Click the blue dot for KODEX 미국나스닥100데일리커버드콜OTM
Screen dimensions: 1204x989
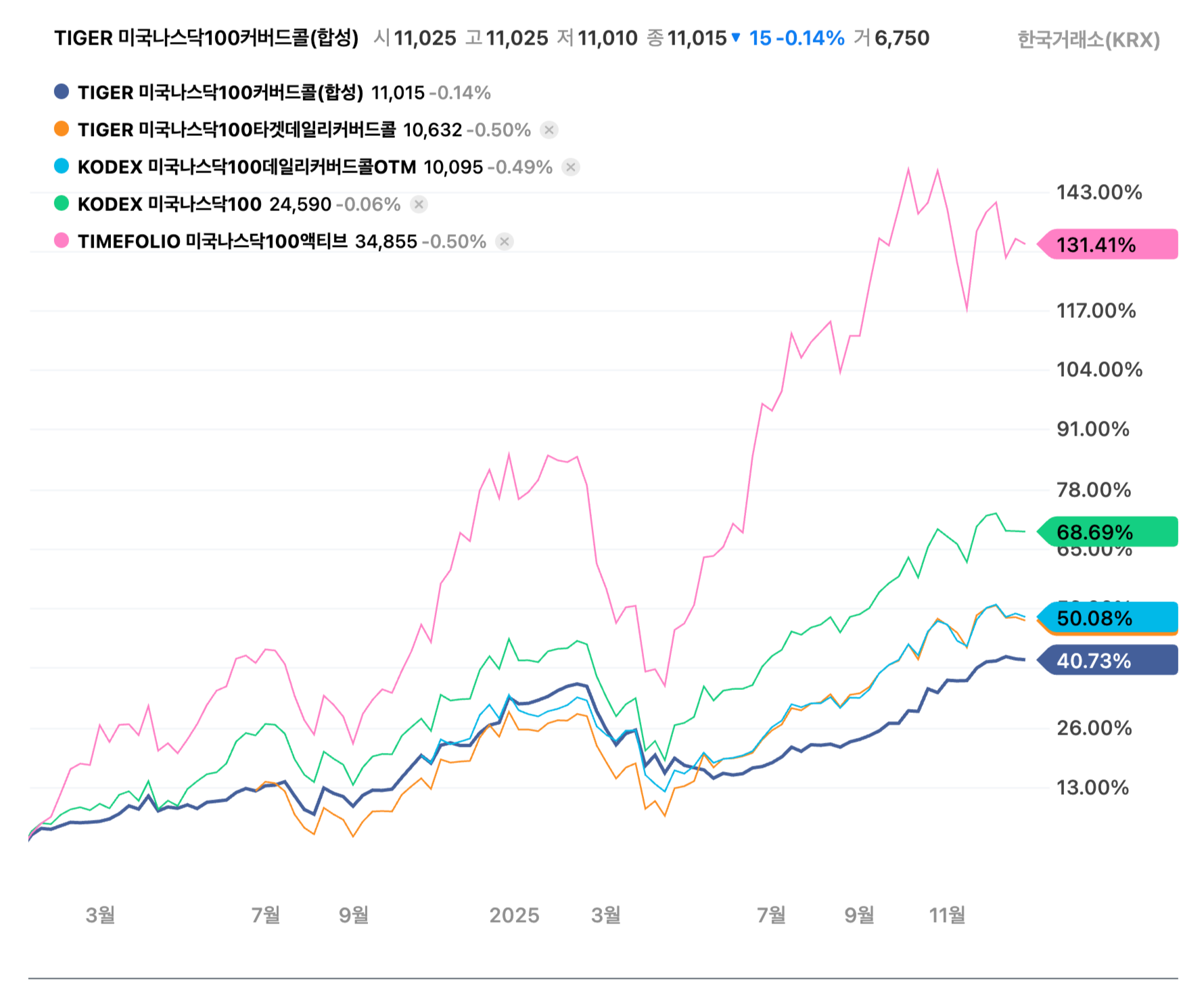62,166
